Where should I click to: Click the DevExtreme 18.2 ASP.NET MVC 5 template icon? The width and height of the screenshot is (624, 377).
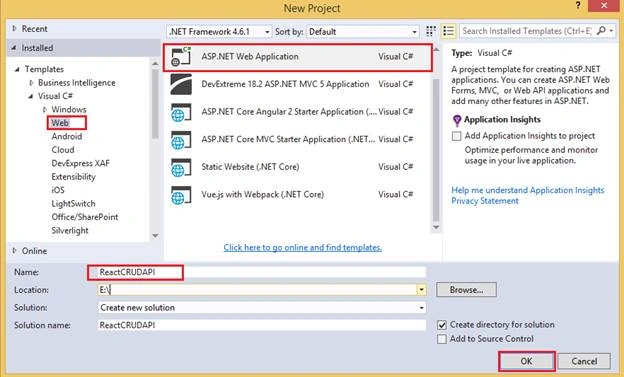point(181,84)
